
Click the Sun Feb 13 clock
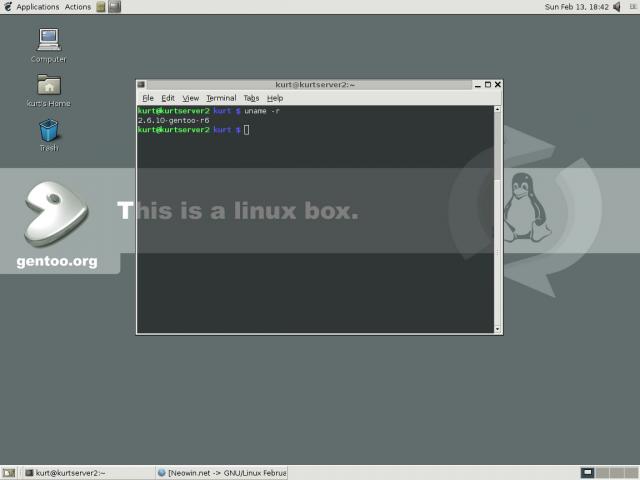click(576, 7)
